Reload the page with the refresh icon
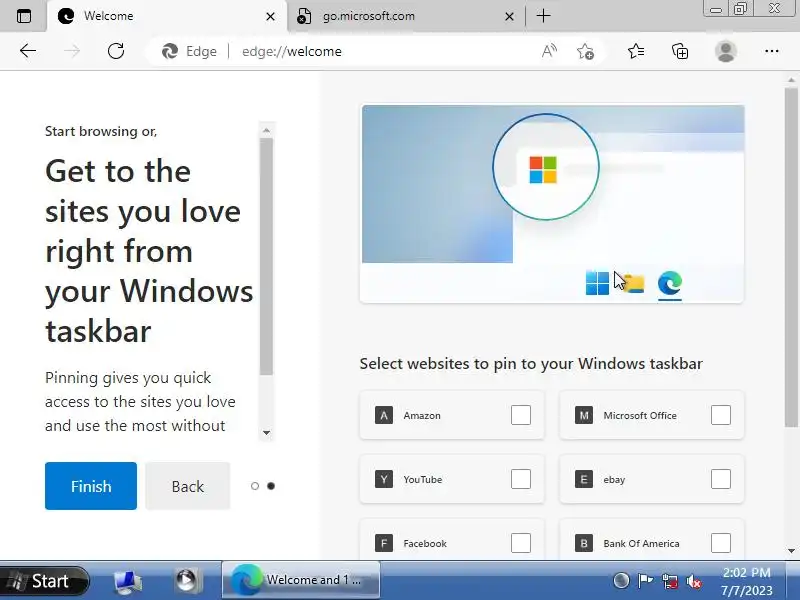Viewport: 800px width, 600px height. 116,51
